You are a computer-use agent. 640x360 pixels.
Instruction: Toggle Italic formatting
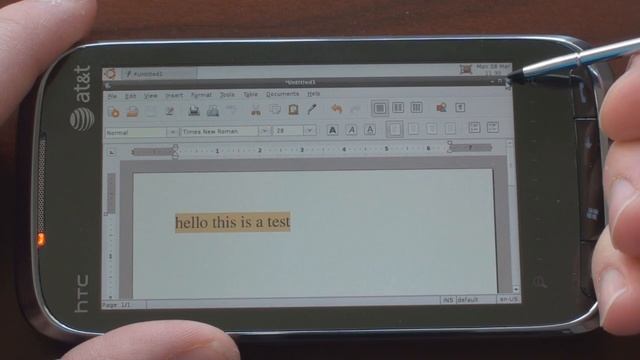(351, 130)
